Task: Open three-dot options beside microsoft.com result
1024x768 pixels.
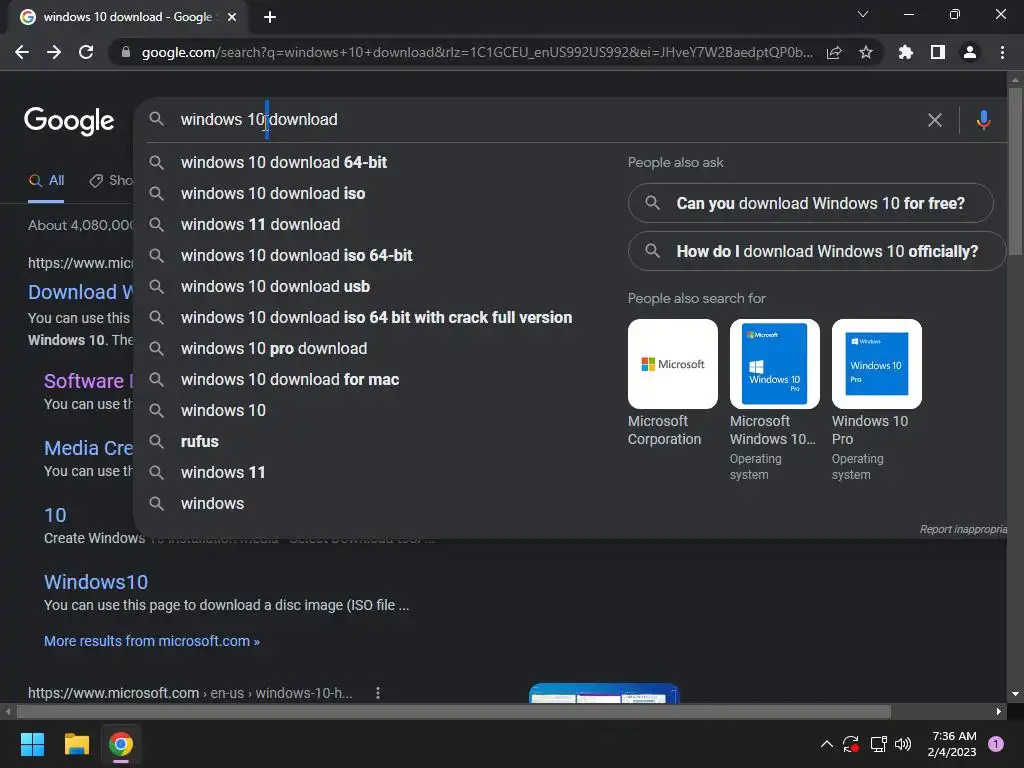Action: [377, 693]
